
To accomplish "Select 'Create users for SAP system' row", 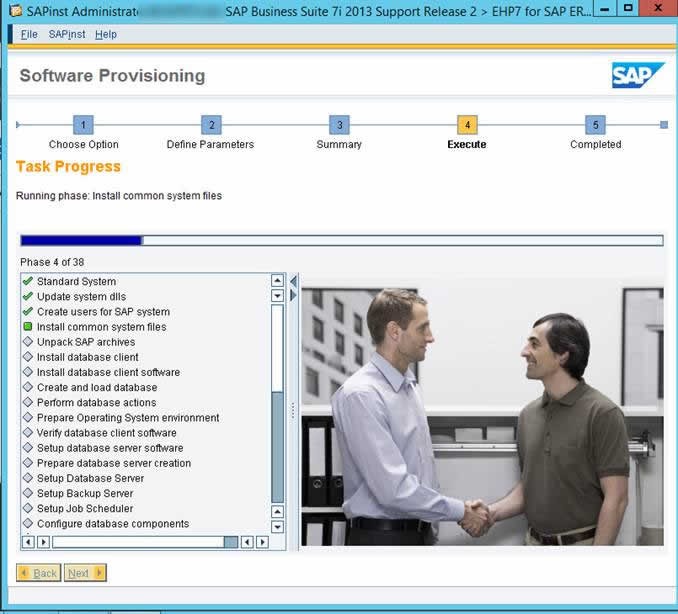I will (x=145, y=312).
